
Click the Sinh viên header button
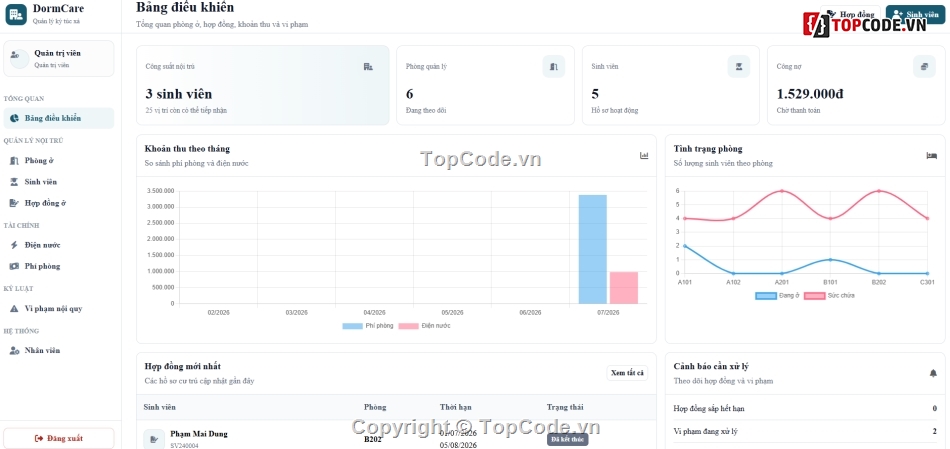pos(915,15)
